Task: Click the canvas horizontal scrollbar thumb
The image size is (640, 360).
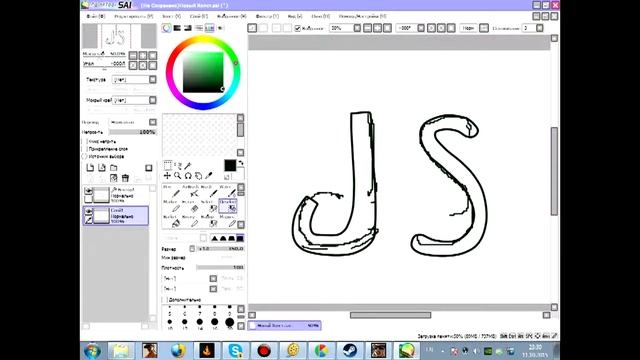Action: coord(390,315)
